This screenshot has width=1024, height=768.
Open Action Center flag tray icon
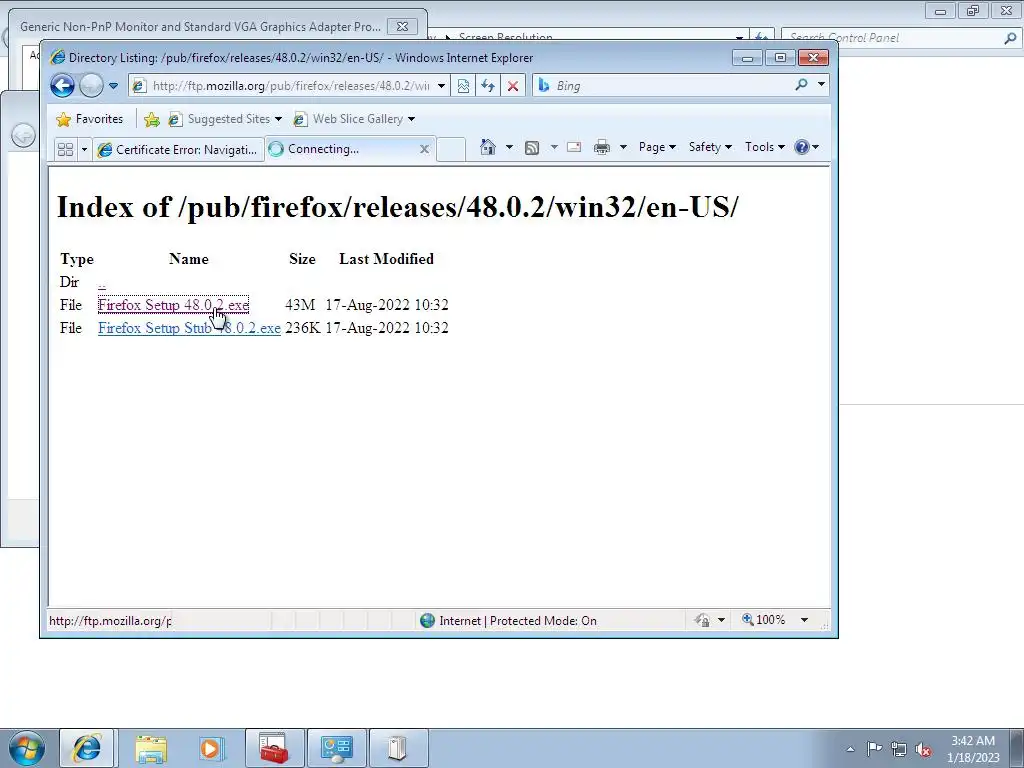pyautogui.click(x=874, y=748)
